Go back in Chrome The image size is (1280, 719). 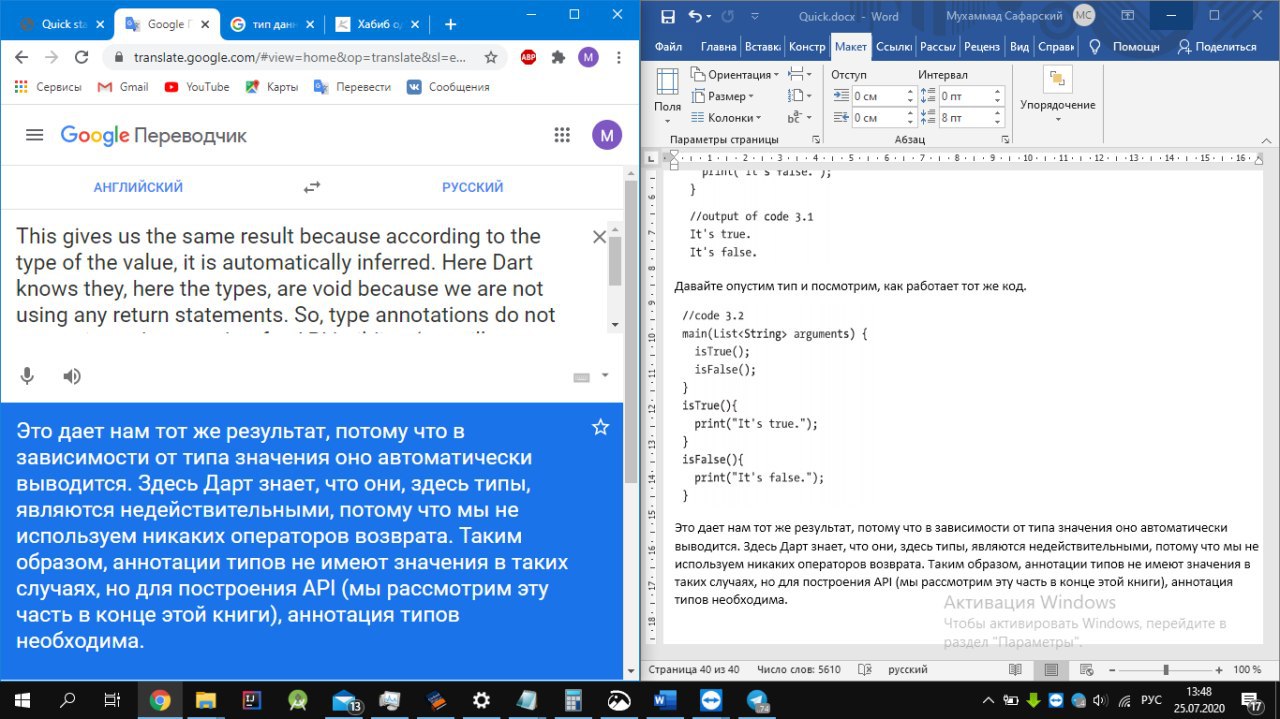[x=21, y=57]
